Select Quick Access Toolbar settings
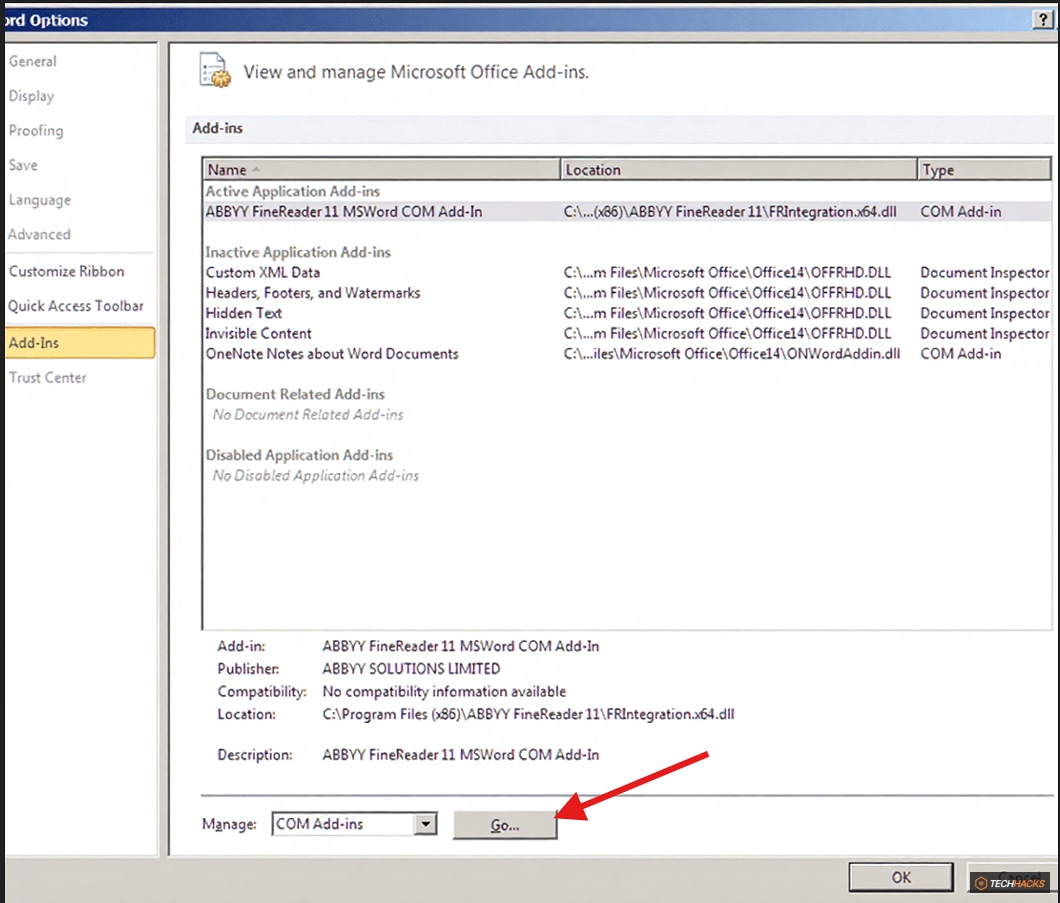The height and width of the screenshot is (903, 1060). pyautogui.click(x=77, y=306)
